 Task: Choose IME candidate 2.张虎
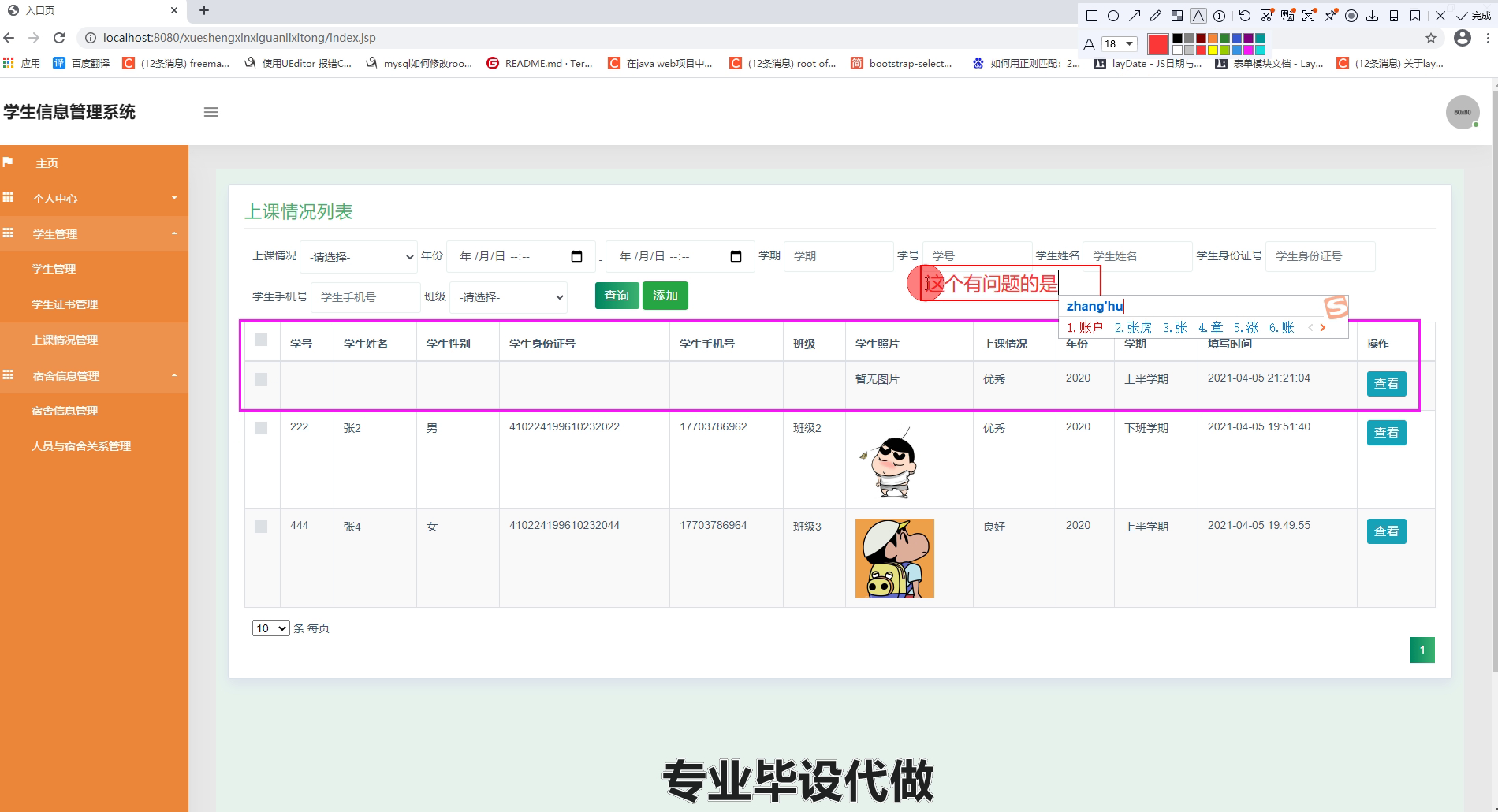pos(1133,327)
